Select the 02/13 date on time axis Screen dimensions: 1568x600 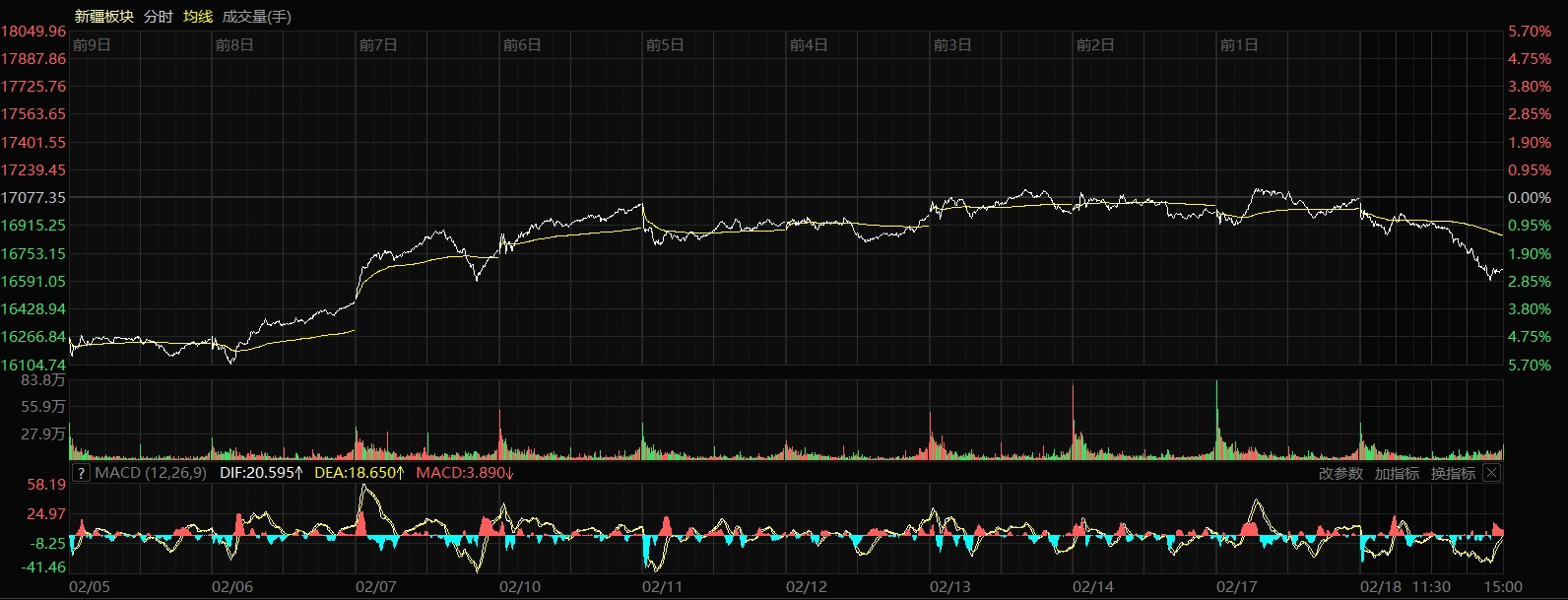[950, 587]
